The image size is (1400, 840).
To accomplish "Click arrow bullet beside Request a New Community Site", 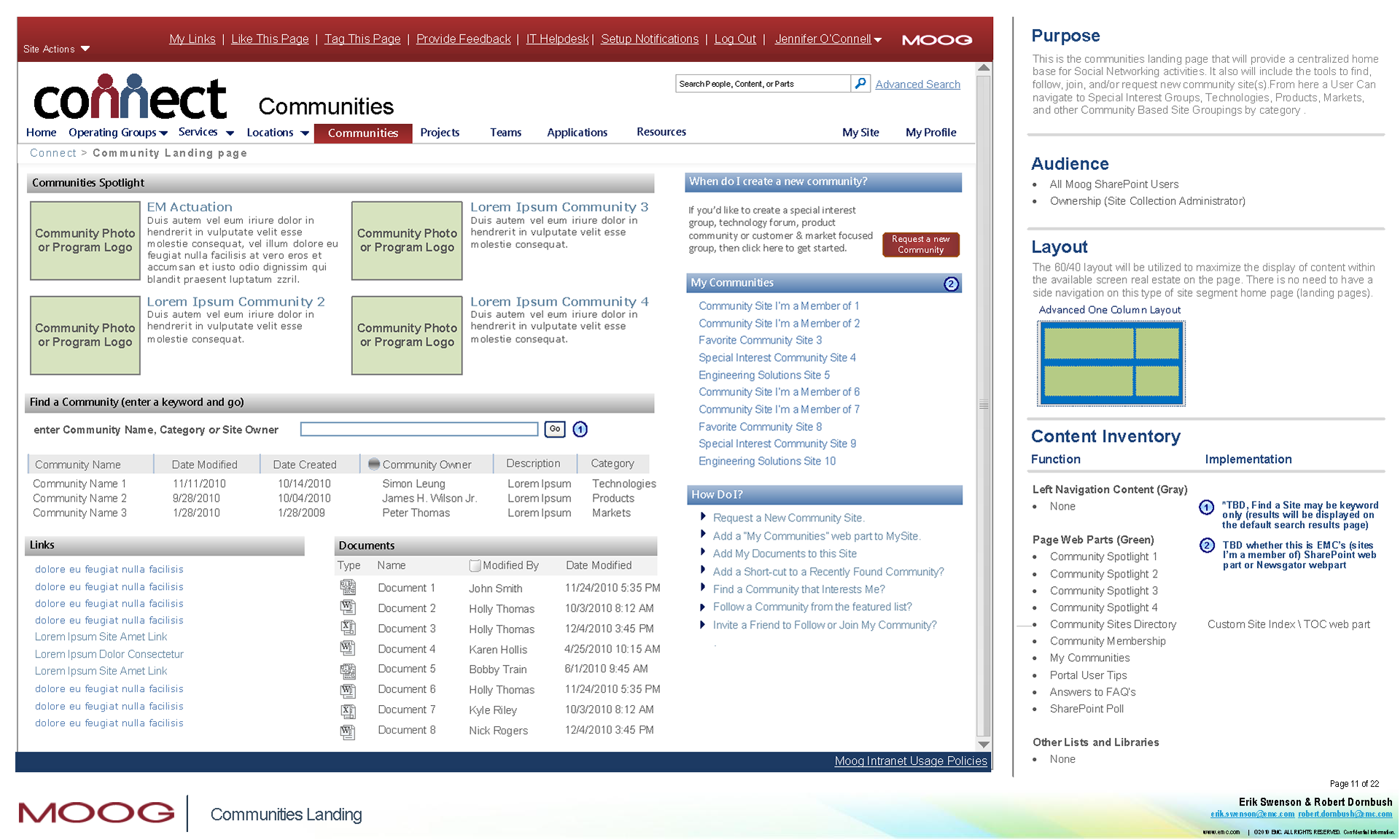I will coord(703,517).
